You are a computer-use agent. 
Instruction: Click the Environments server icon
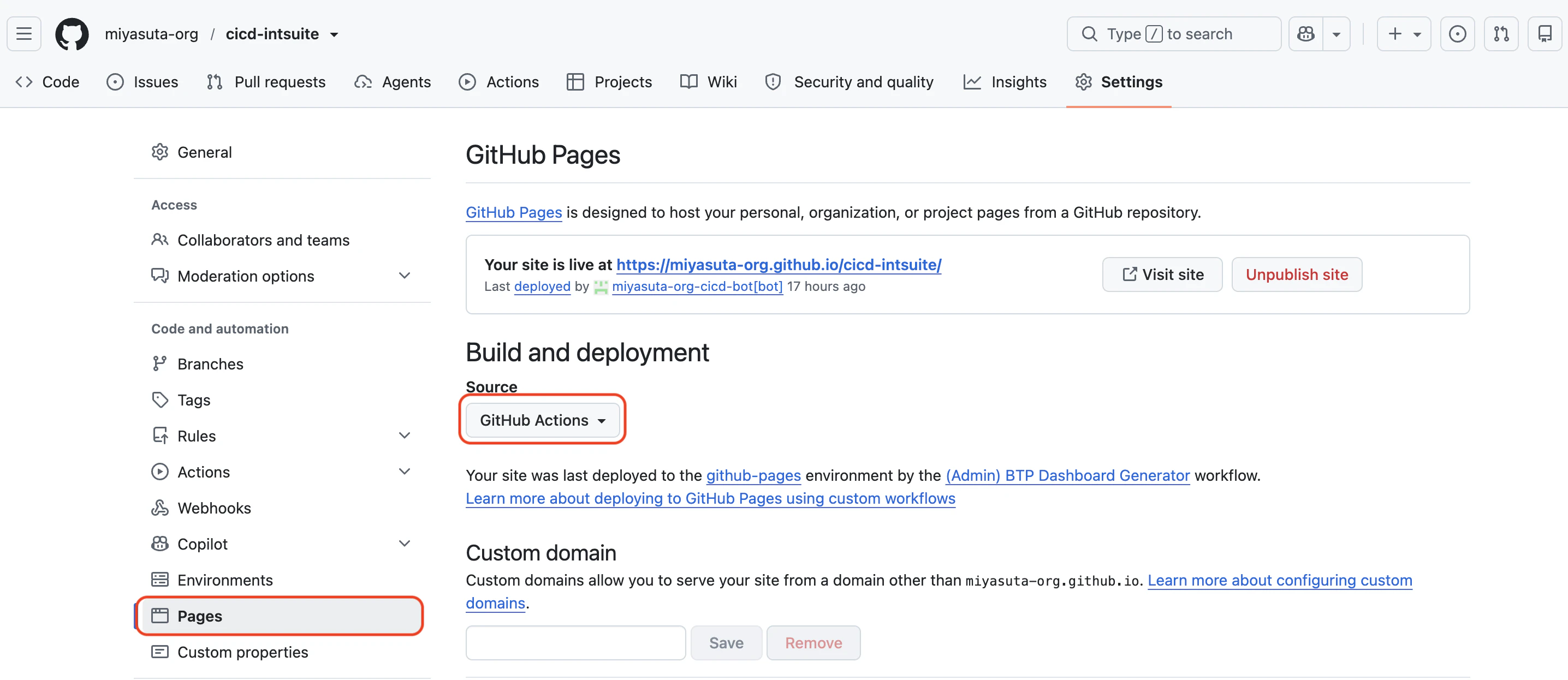[x=160, y=580]
